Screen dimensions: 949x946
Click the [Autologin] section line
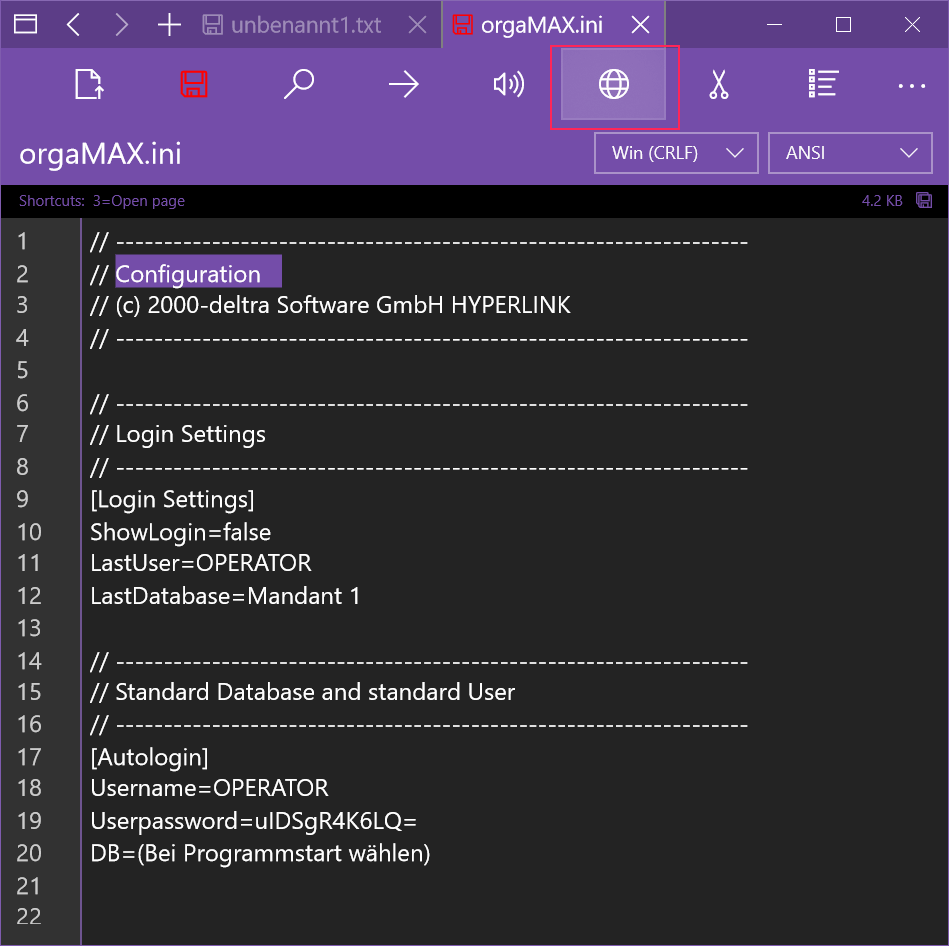click(x=149, y=757)
